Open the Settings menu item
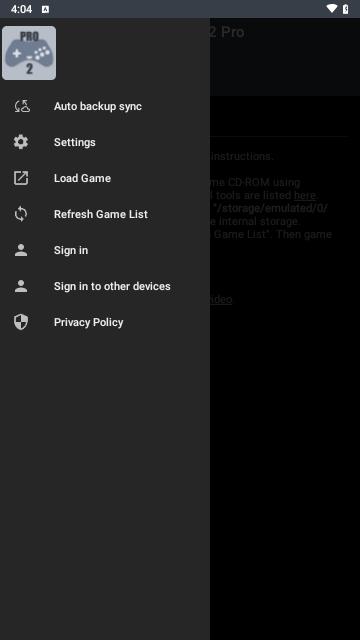This screenshot has width=360, height=640. [105, 142]
